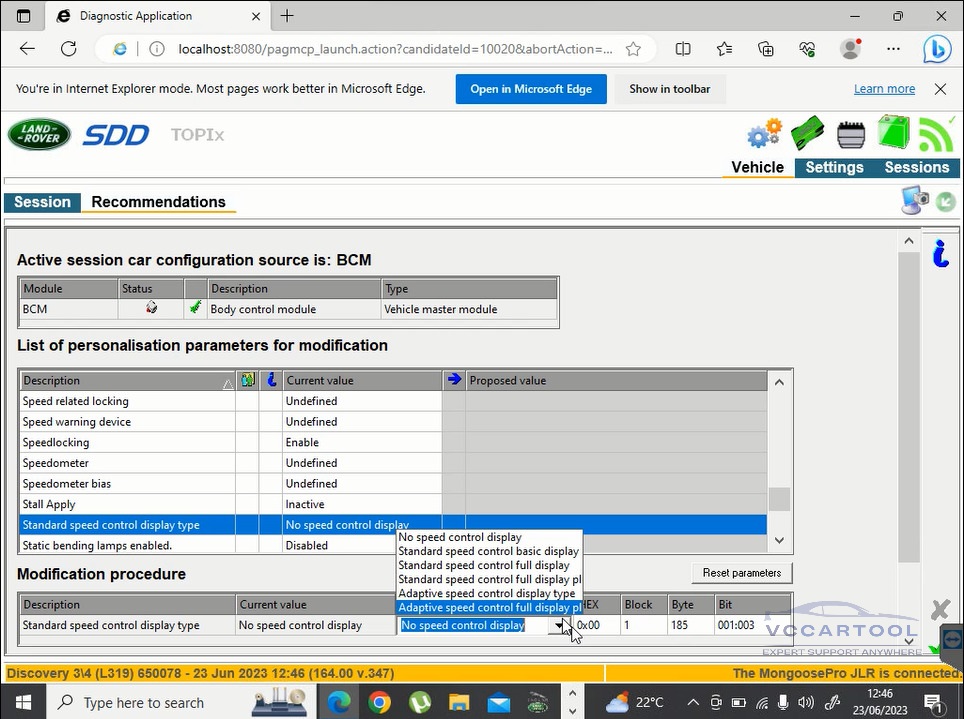Click the Reset parameters button
964x719 pixels.
tap(741, 573)
